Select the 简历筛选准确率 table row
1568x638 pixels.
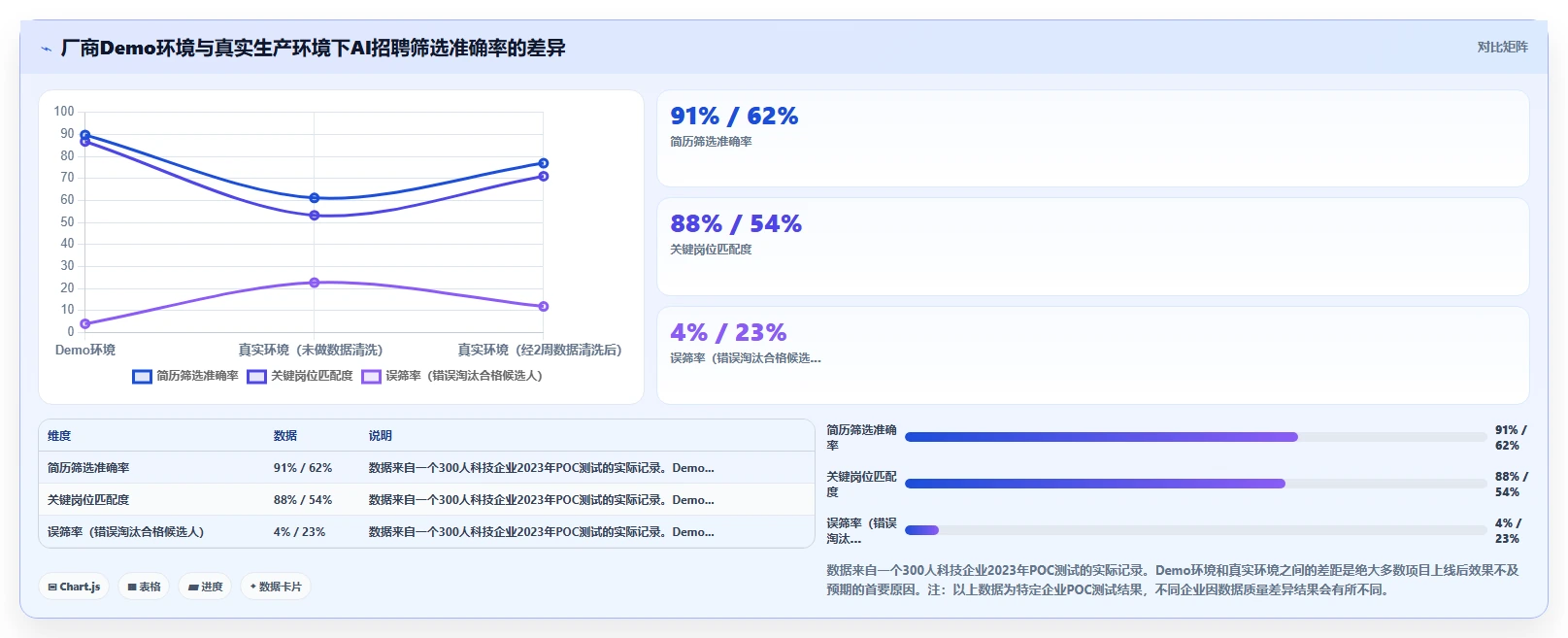pos(426,468)
